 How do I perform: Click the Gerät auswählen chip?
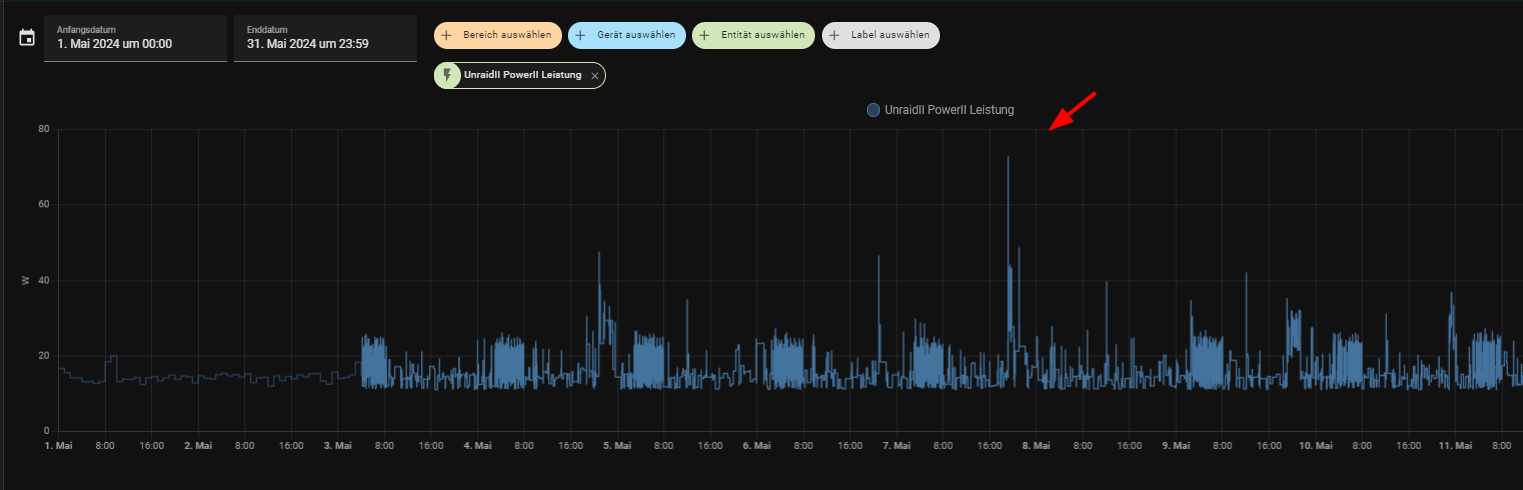pos(627,35)
